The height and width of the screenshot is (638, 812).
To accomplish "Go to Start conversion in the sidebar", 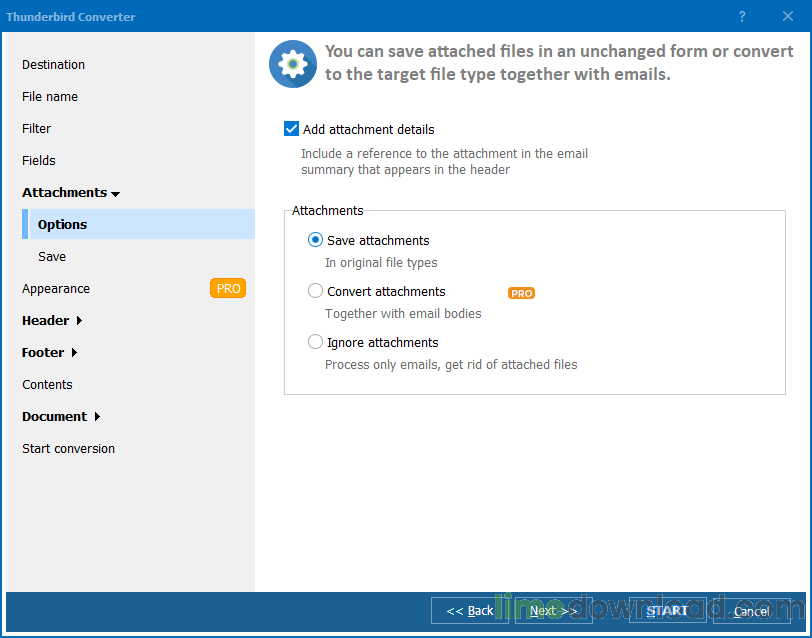I will click(68, 448).
